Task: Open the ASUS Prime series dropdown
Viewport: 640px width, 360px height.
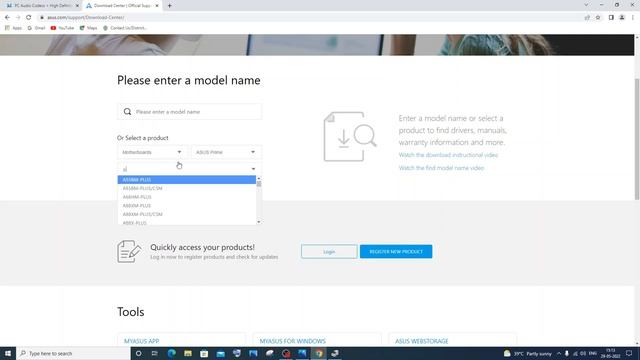Action: tap(226, 152)
